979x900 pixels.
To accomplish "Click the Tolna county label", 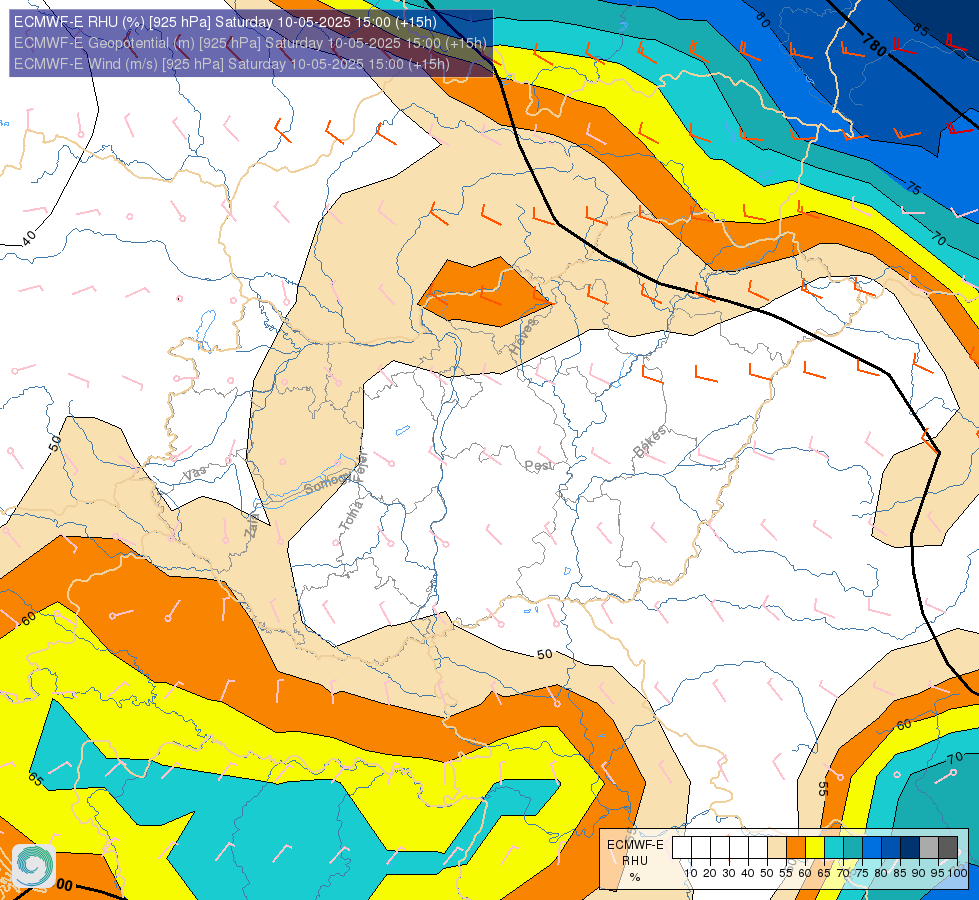I will [x=351, y=515].
